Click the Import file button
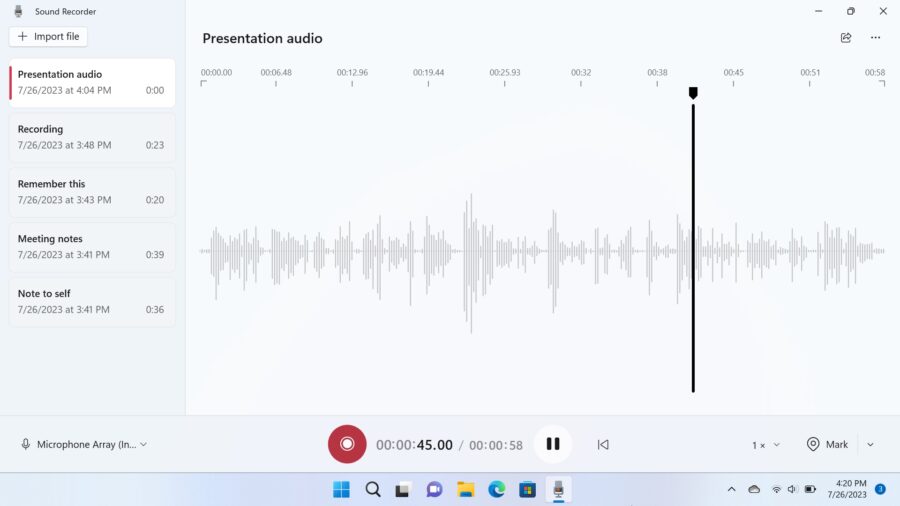The image size is (900, 506). tap(48, 36)
